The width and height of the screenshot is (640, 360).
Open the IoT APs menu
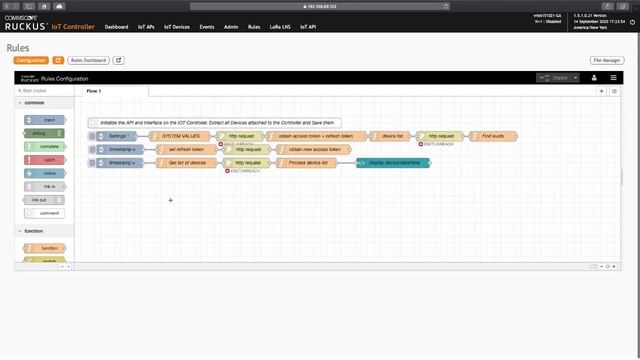click(146, 27)
